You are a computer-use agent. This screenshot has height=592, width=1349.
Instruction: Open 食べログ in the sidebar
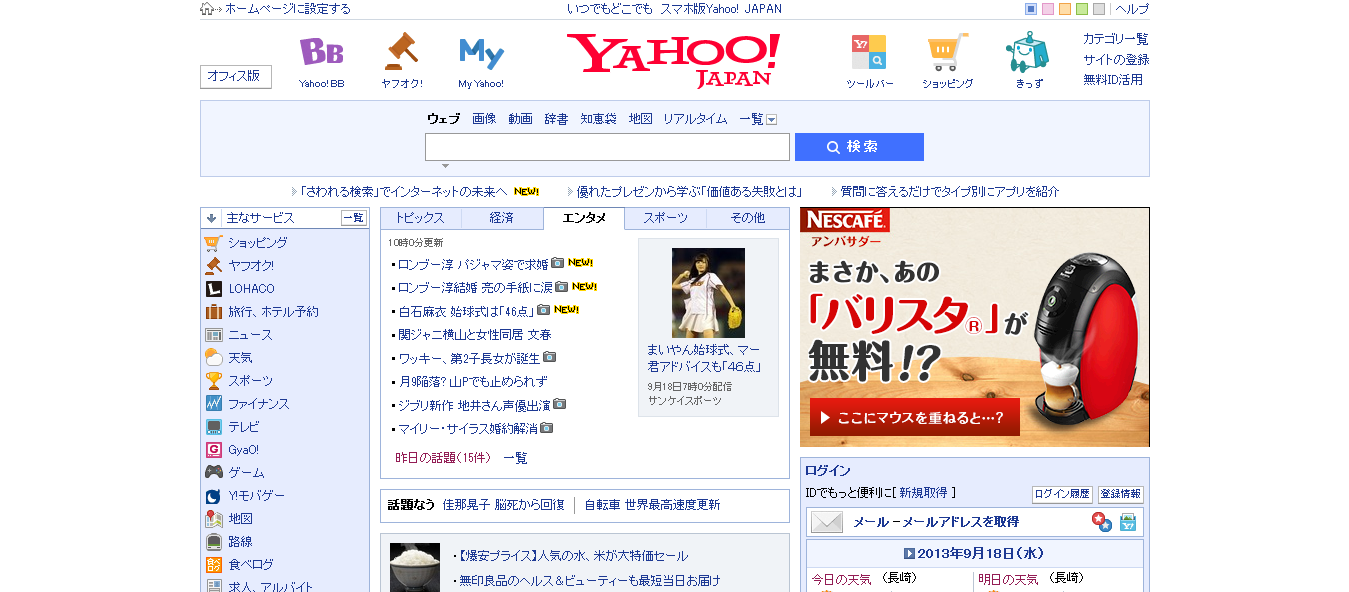[250, 565]
